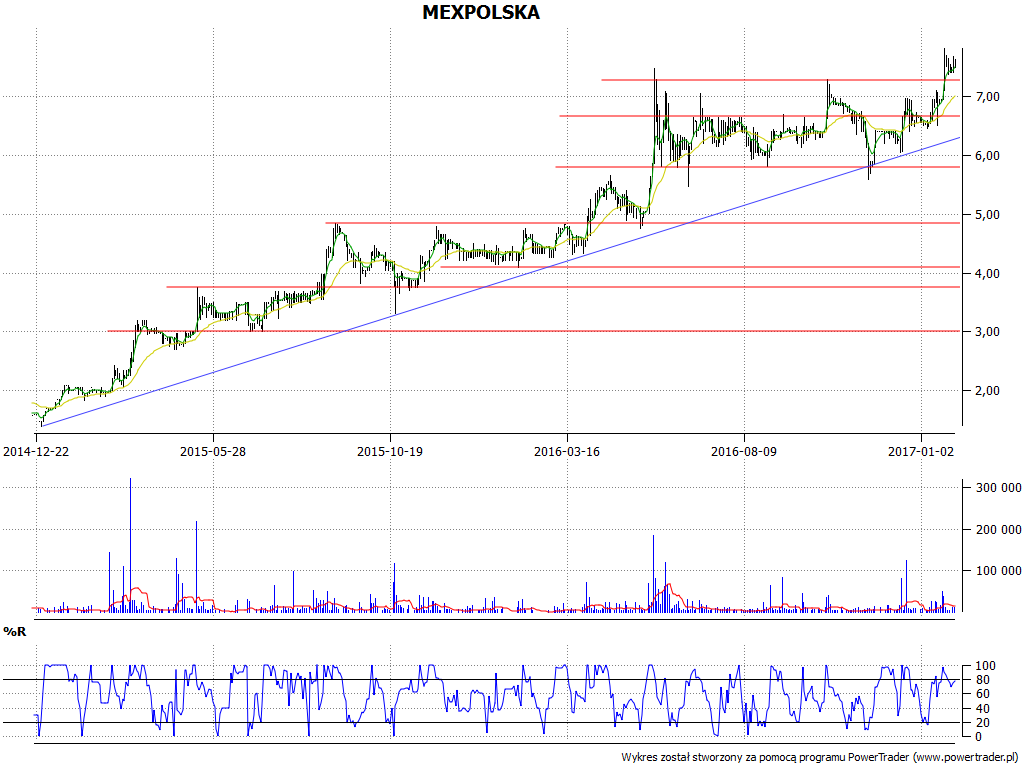Screen dimensions: 1024x768
Task: Click the 300 000 volume axis label
Action: (999, 487)
